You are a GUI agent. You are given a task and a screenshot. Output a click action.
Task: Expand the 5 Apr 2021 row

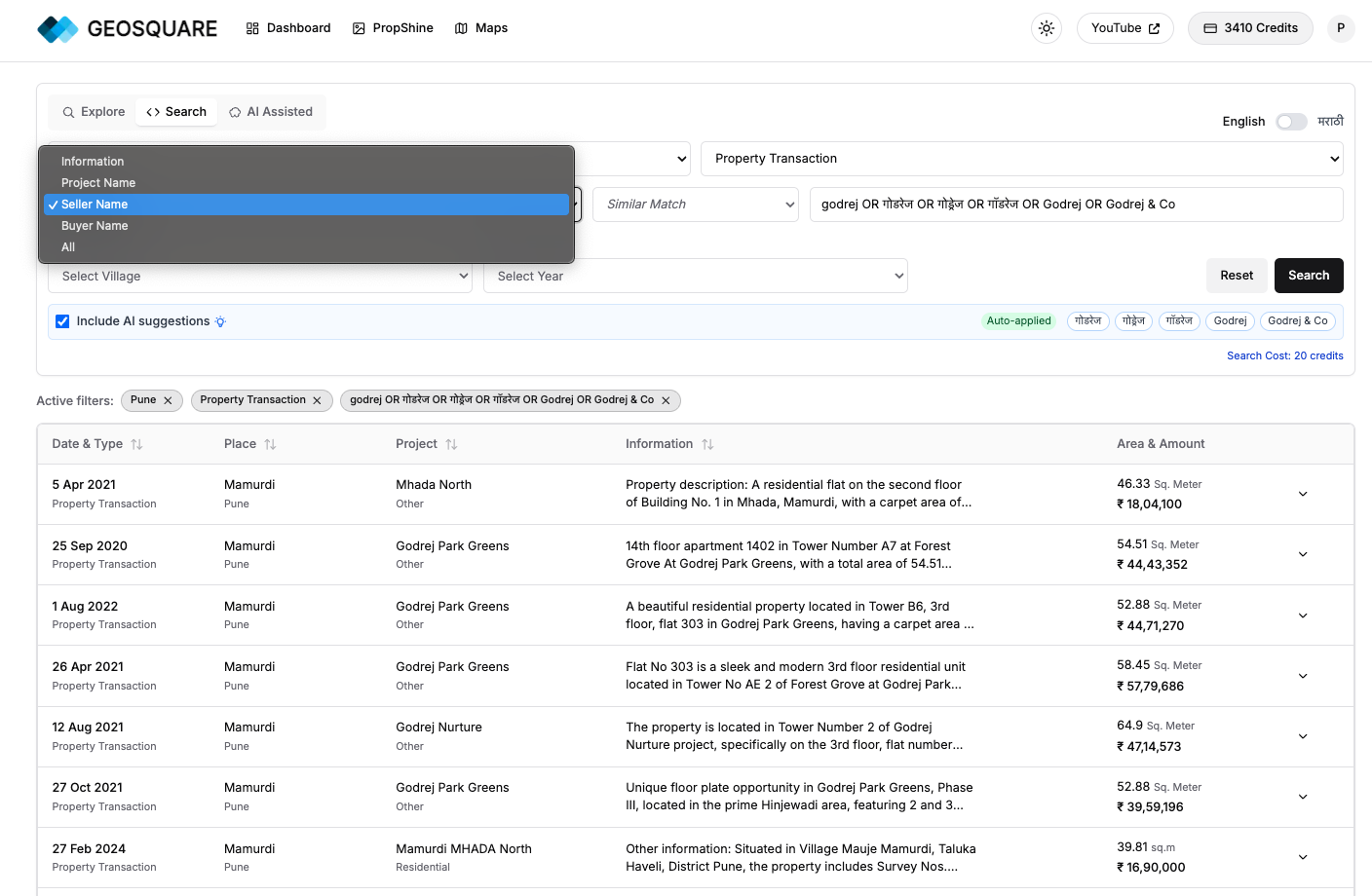1303,494
